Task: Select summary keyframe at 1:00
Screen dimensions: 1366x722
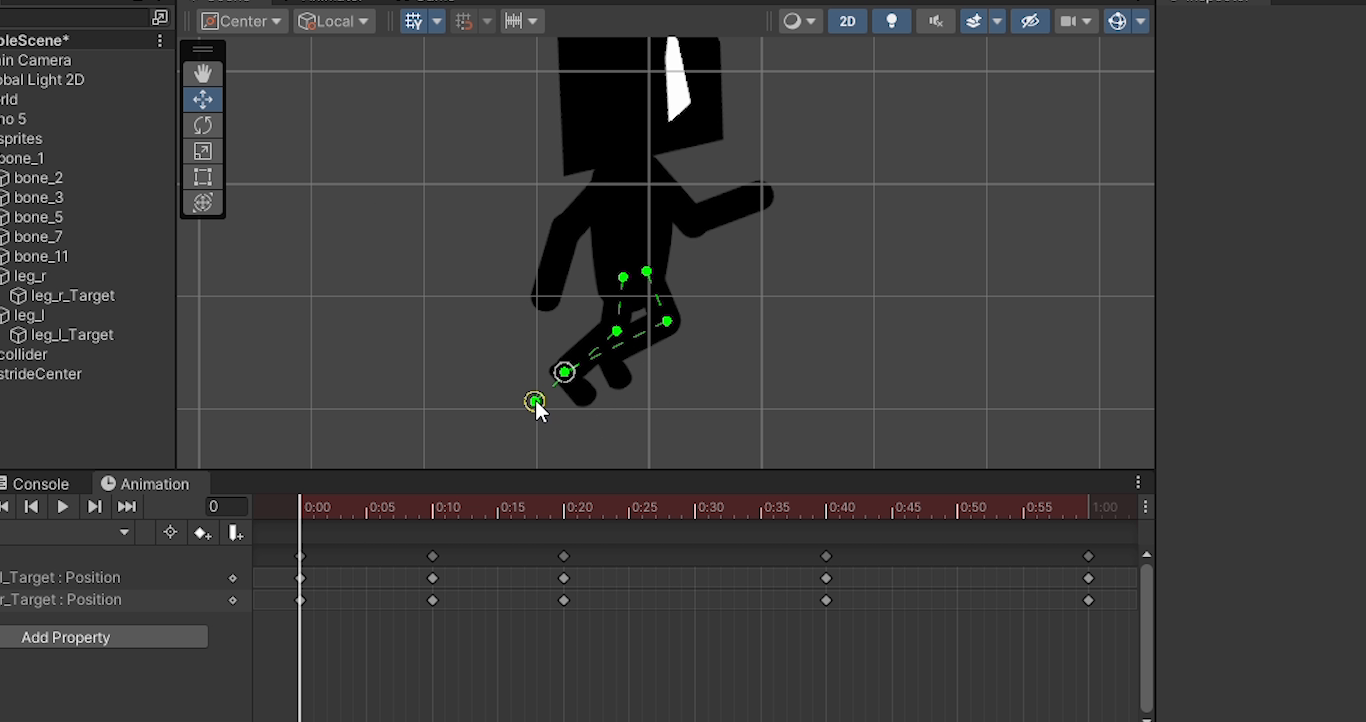Action: [x=1089, y=556]
